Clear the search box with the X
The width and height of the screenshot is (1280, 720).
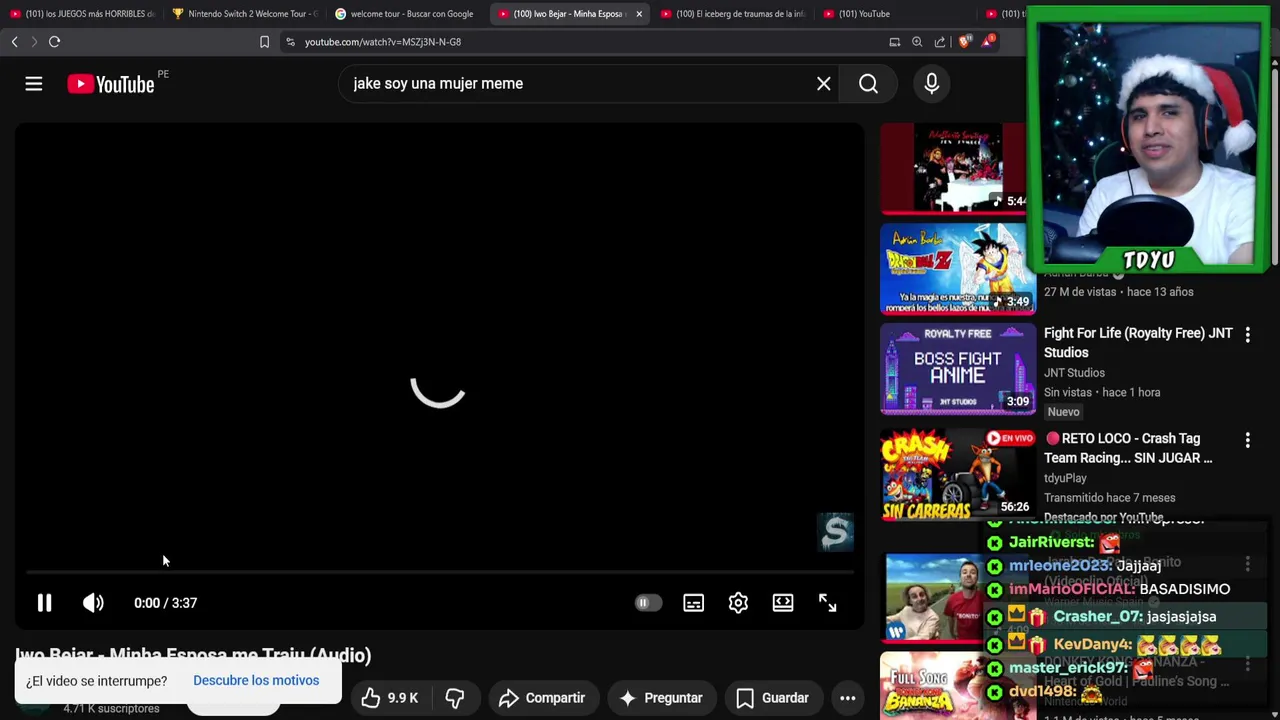click(823, 84)
